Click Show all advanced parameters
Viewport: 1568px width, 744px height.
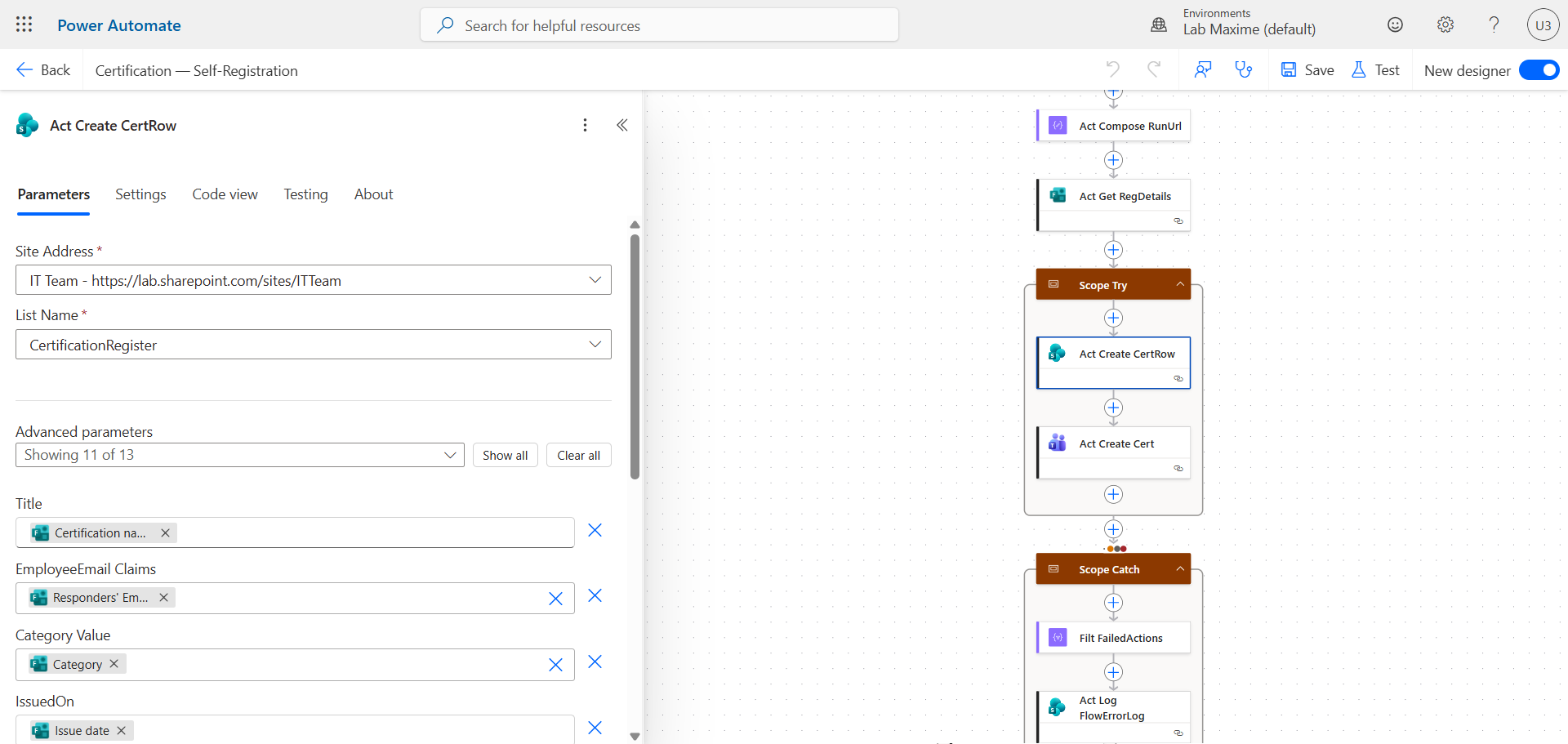pos(506,455)
